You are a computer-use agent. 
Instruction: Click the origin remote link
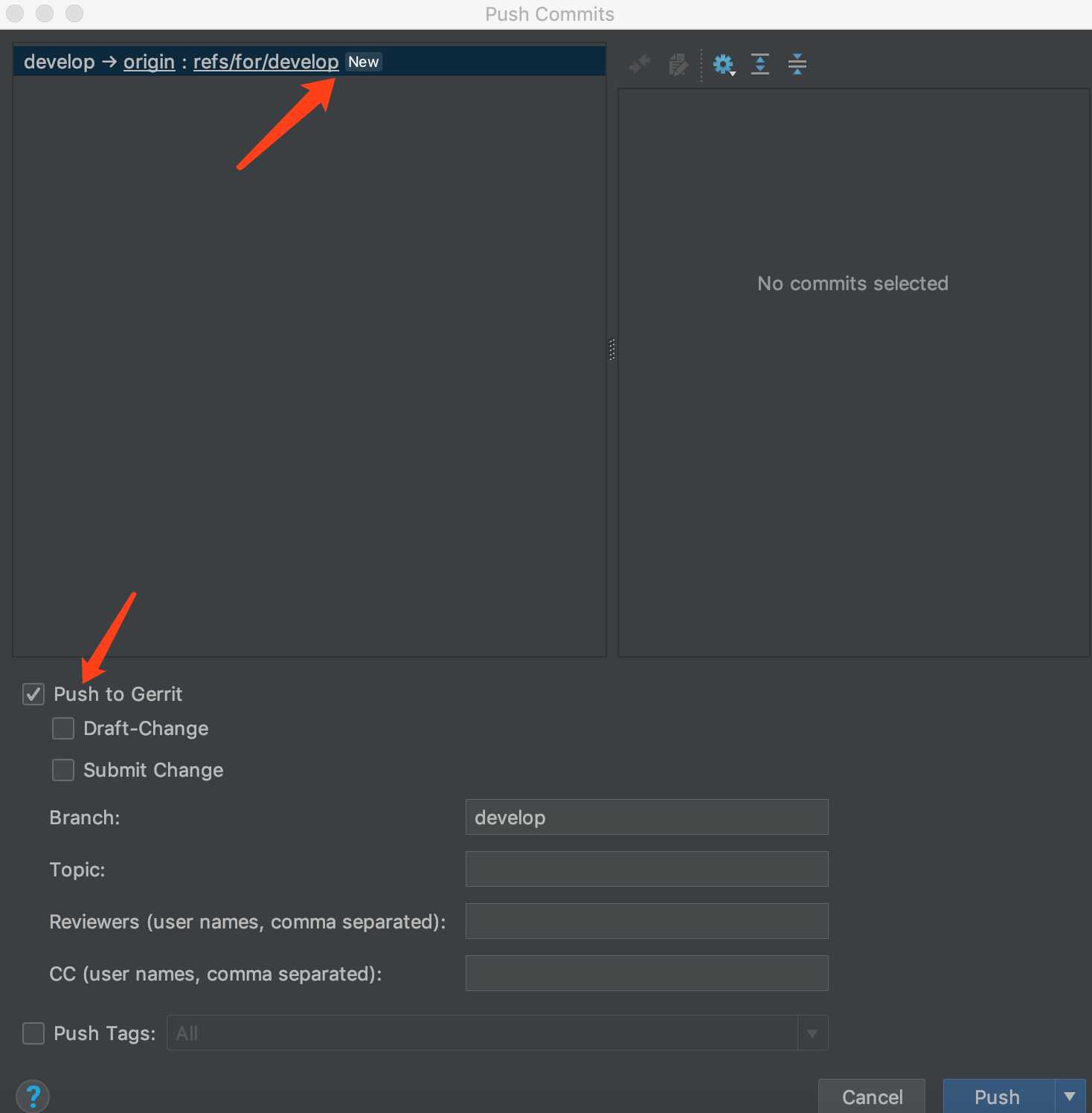(x=149, y=62)
